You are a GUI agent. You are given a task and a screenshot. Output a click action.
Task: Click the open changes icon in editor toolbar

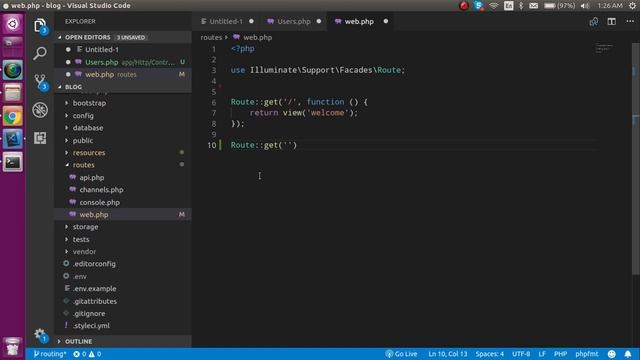594,21
